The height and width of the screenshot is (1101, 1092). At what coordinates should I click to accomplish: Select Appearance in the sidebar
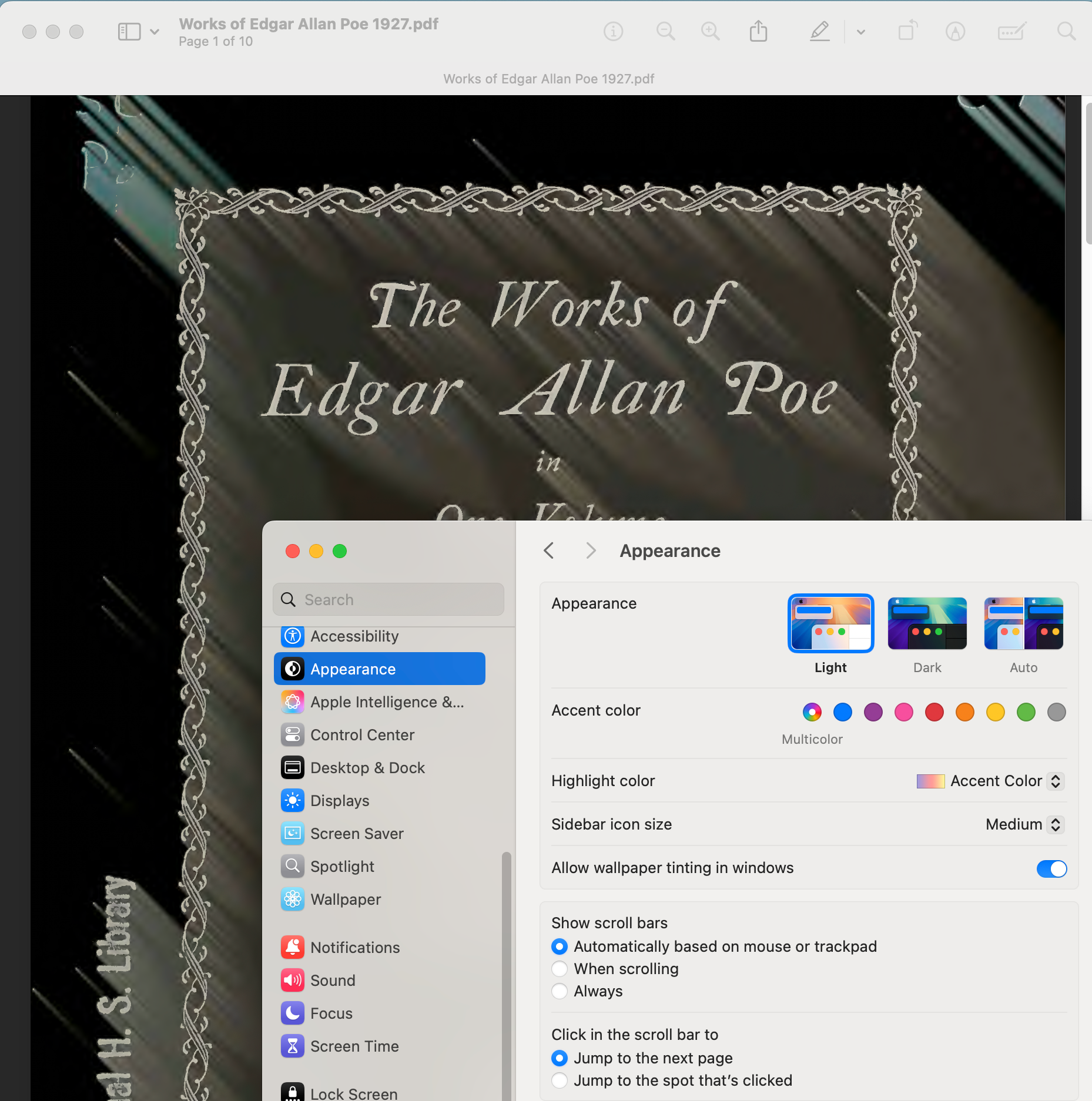[x=380, y=669]
